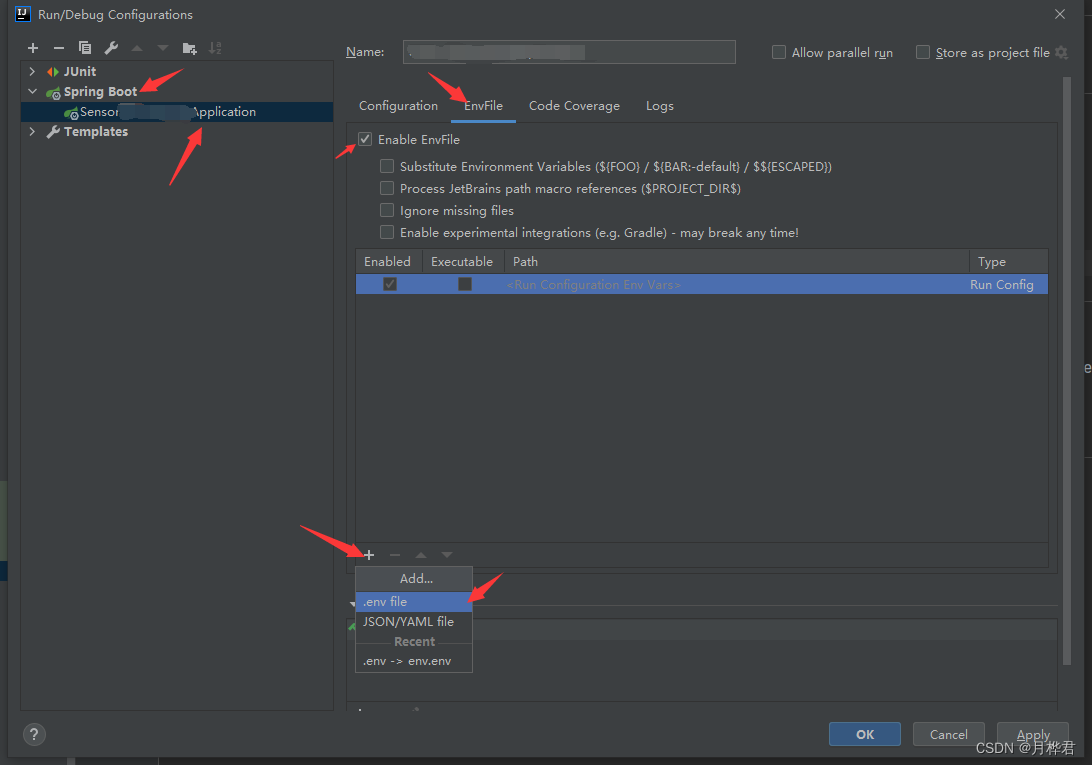This screenshot has width=1092, height=765.
Task: Select recent .env -> env.env entry
Action: click(x=414, y=660)
